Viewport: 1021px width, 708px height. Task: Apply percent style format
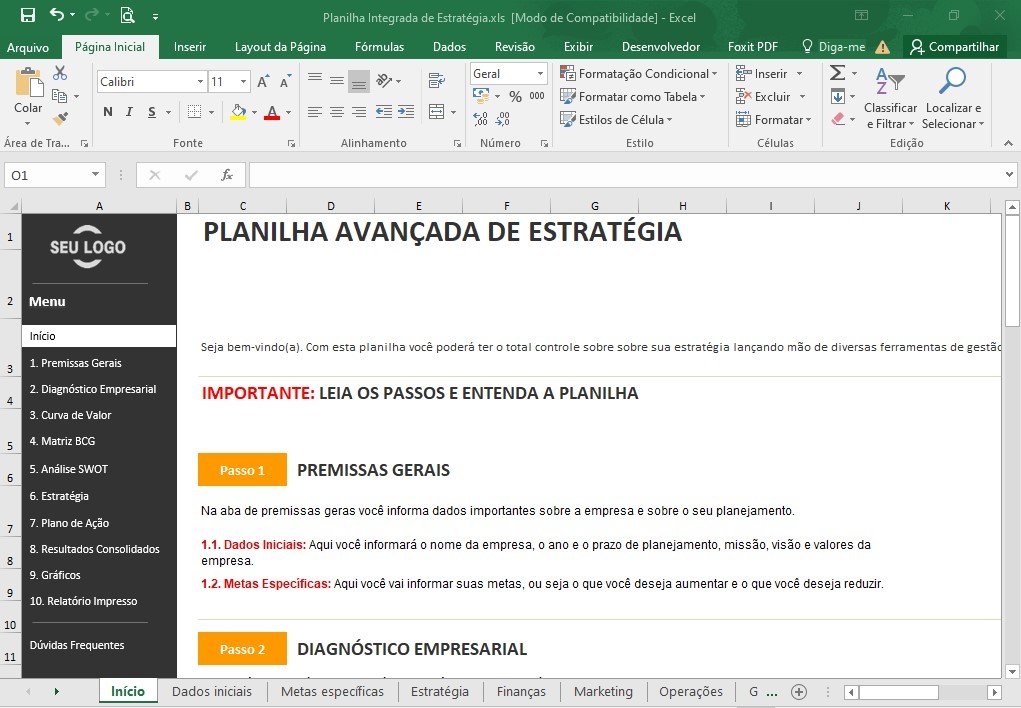pyautogui.click(x=515, y=96)
